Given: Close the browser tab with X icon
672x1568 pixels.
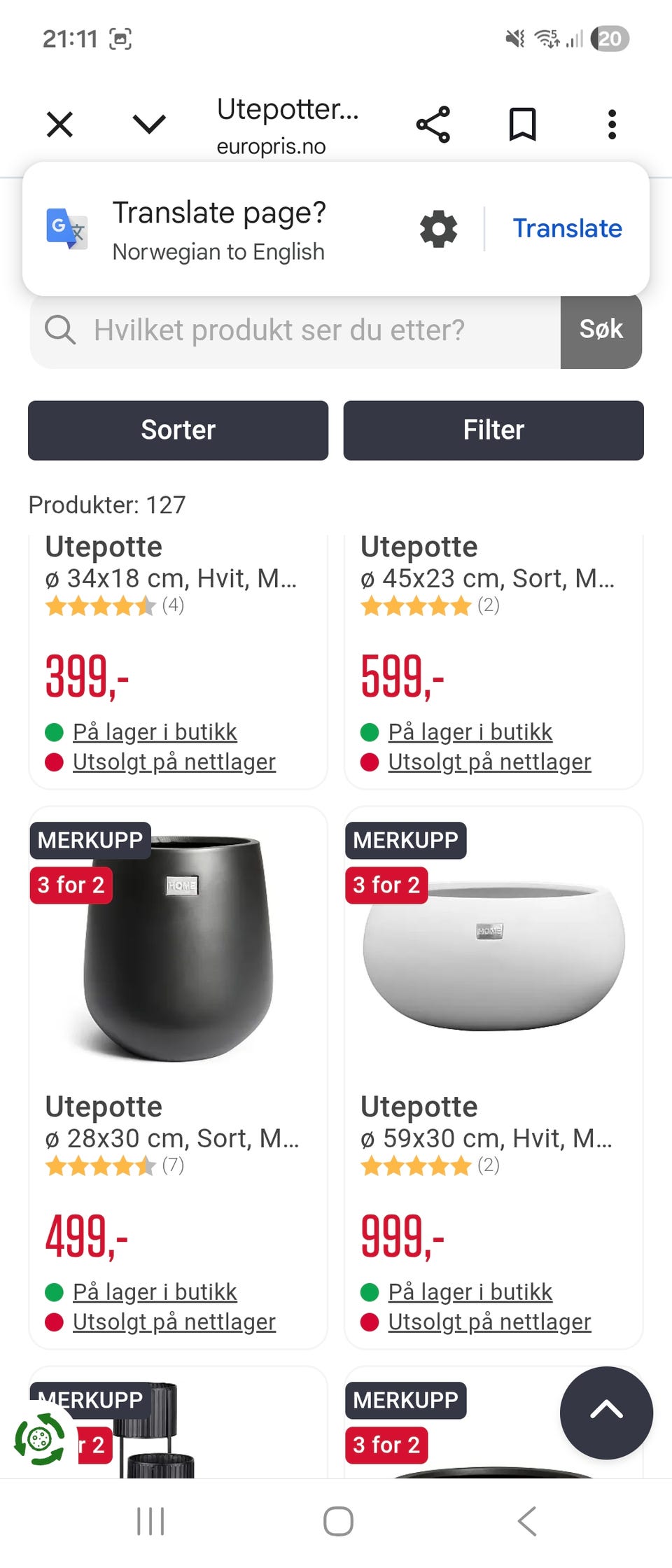Looking at the screenshot, I should tap(59, 125).
